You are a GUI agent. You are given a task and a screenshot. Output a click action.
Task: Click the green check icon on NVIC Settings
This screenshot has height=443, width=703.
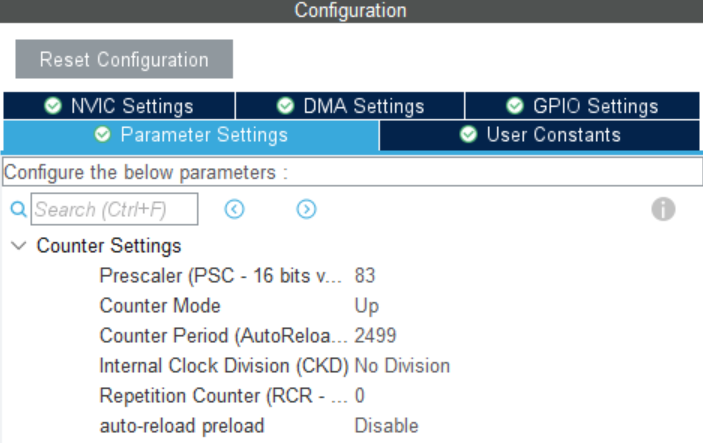53,106
